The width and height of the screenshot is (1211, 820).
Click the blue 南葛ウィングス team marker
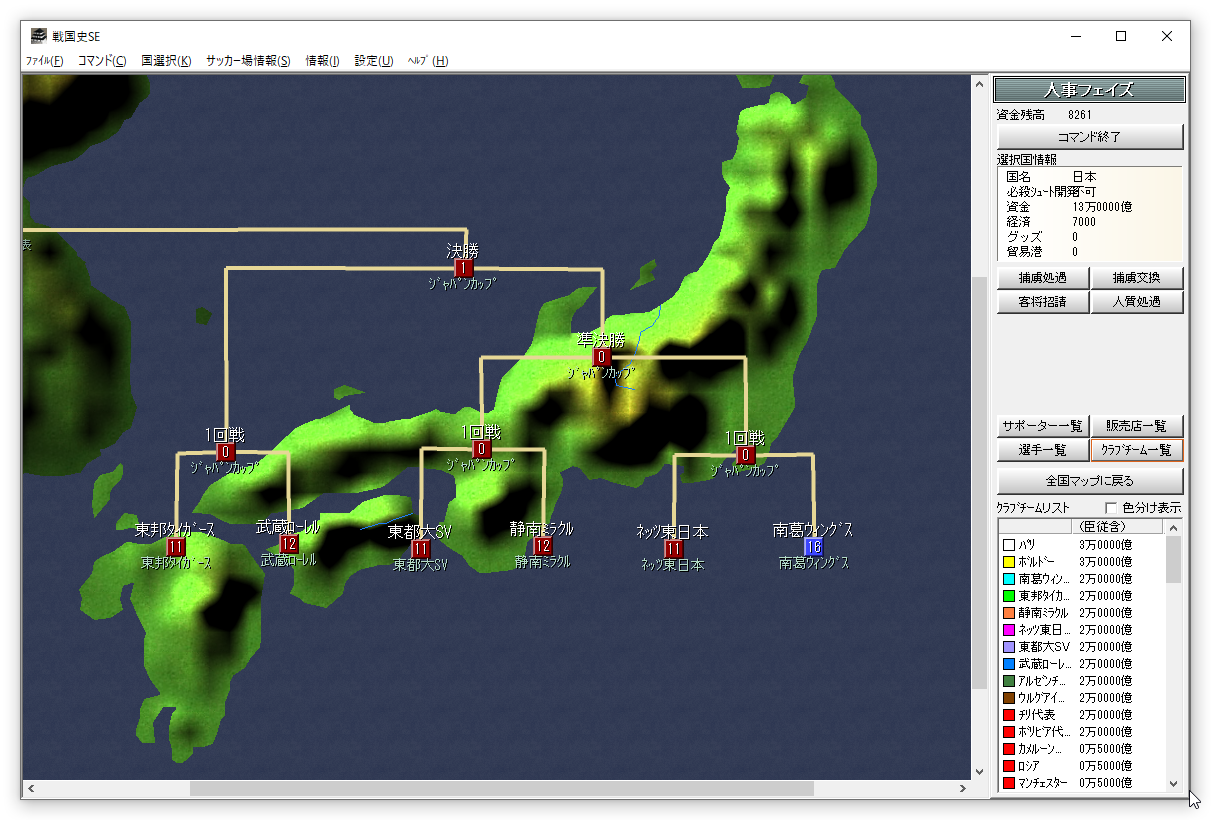813,547
